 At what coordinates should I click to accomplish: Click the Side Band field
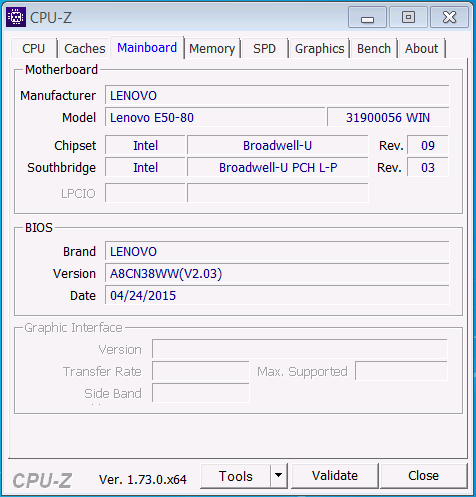tap(201, 393)
